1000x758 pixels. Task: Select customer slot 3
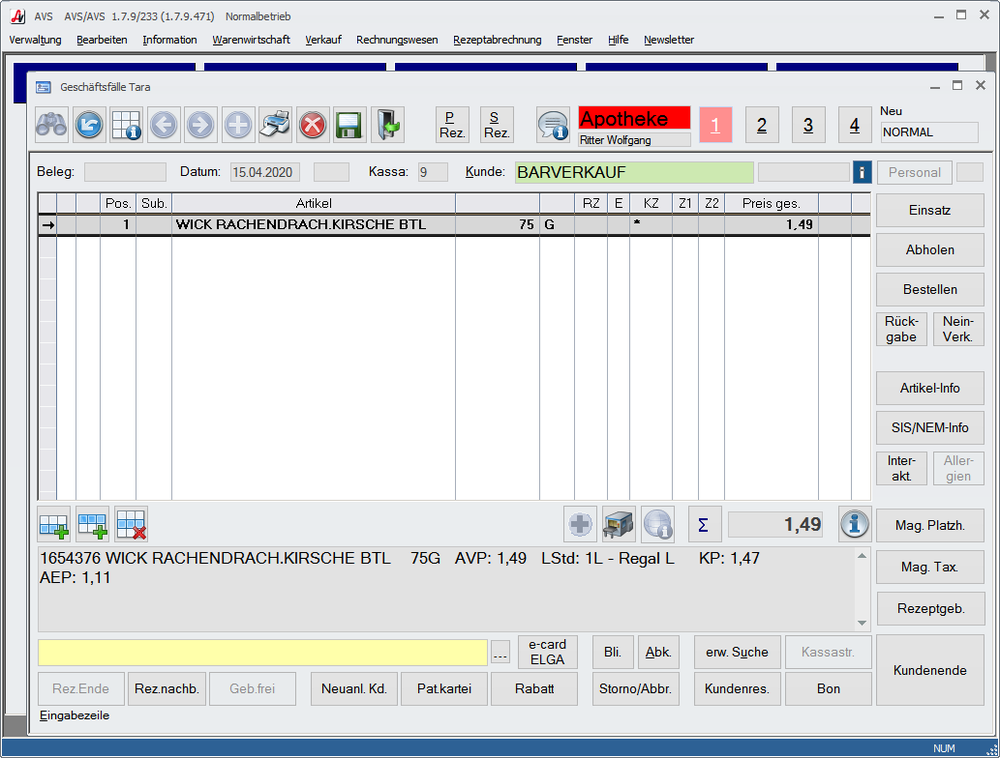(x=808, y=125)
